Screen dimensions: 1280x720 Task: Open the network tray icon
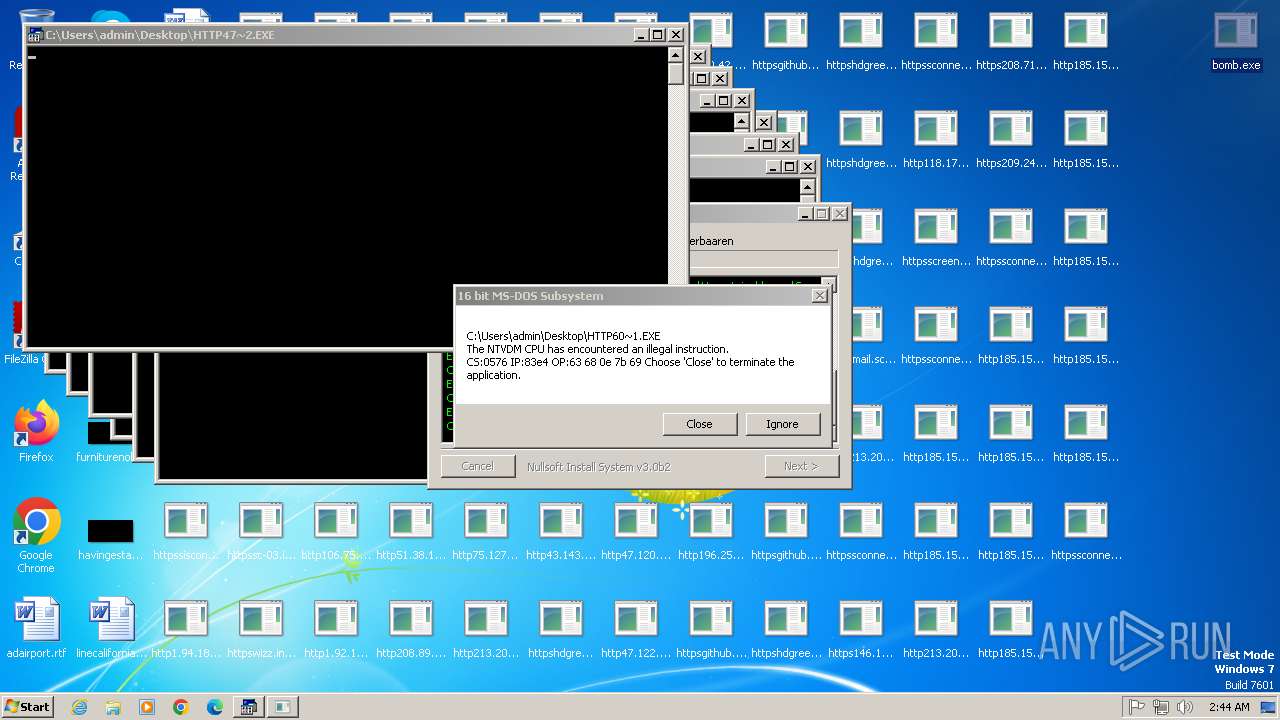pos(1161,707)
